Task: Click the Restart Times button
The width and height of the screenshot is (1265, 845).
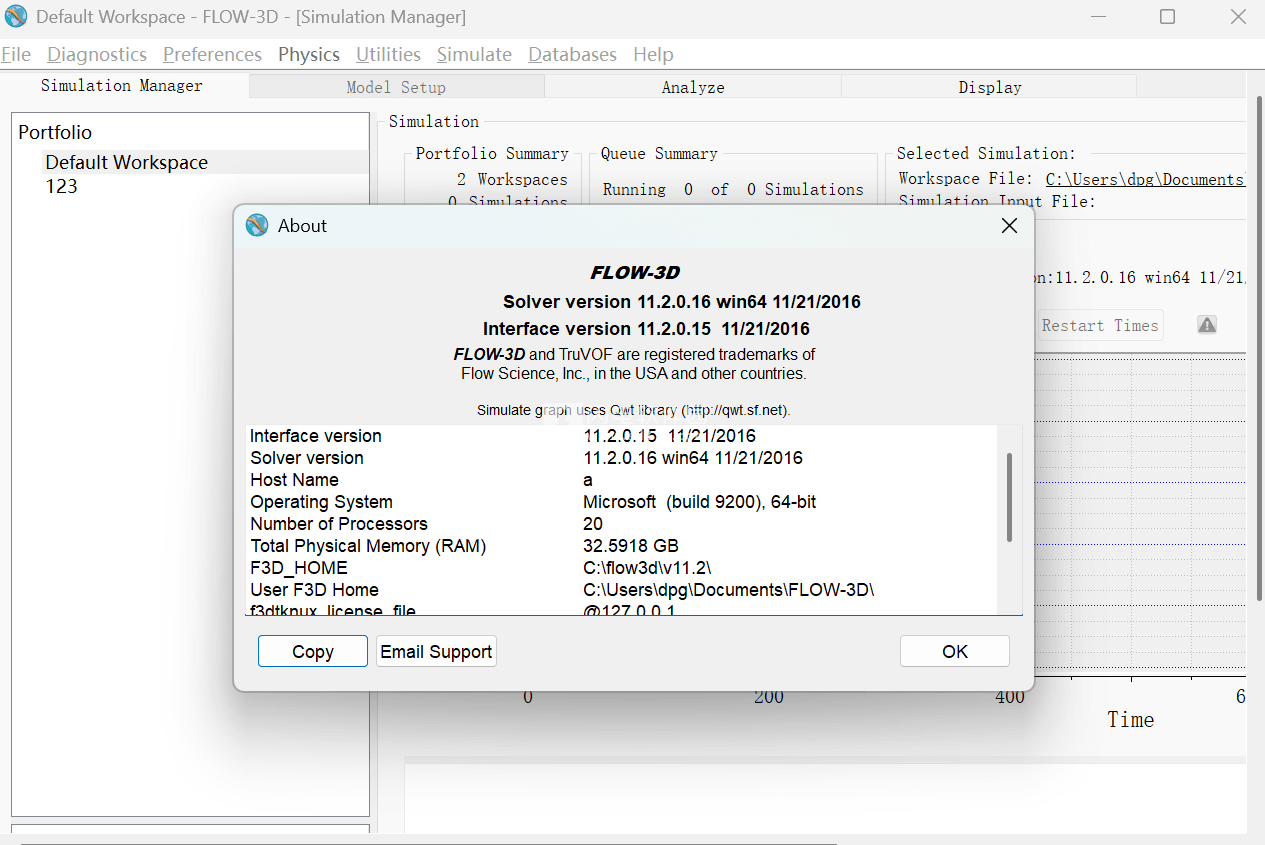Action: [x=1100, y=325]
